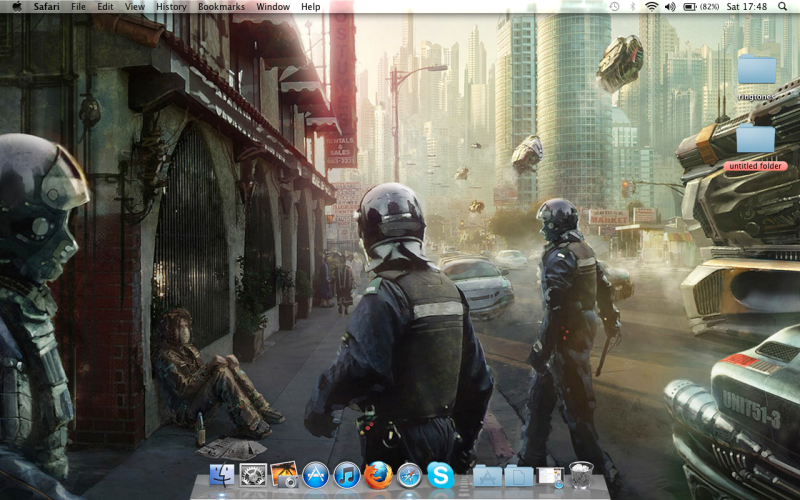Open iPhoto from the Dock
800x500 pixels.
tap(284, 475)
